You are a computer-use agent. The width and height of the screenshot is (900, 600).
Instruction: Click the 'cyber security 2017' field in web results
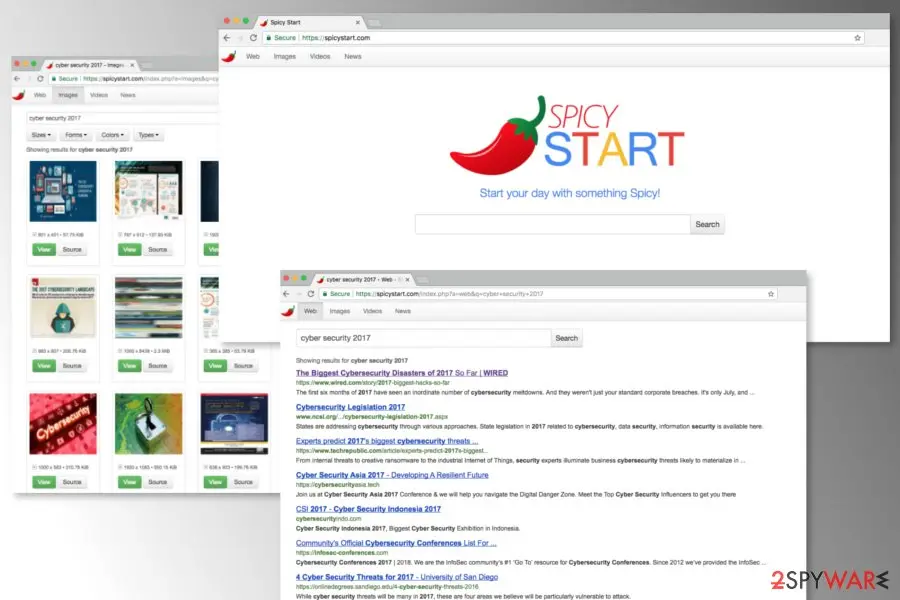(x=424, y=338)
